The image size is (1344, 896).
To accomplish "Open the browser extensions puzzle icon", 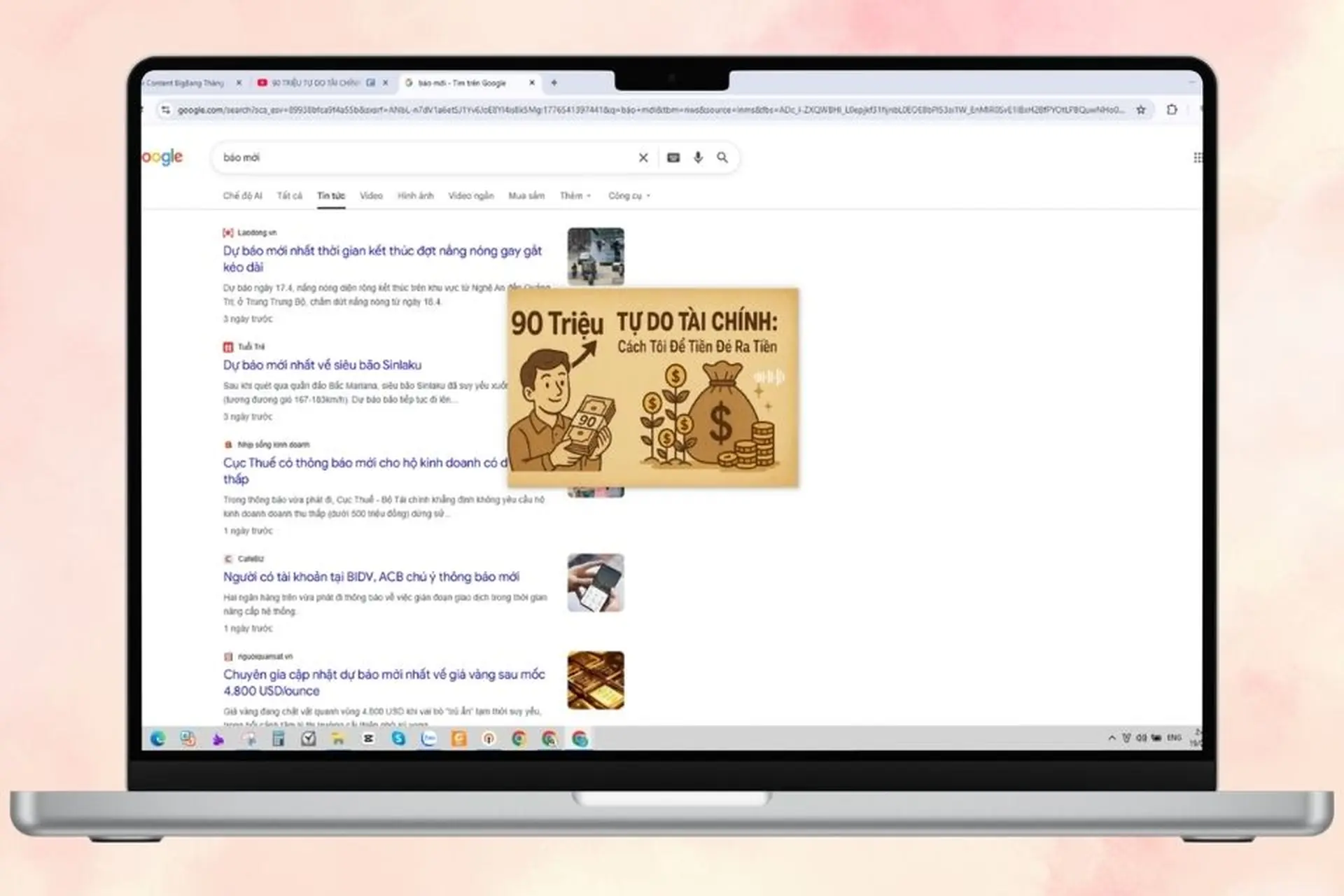I will (1172, 110).
